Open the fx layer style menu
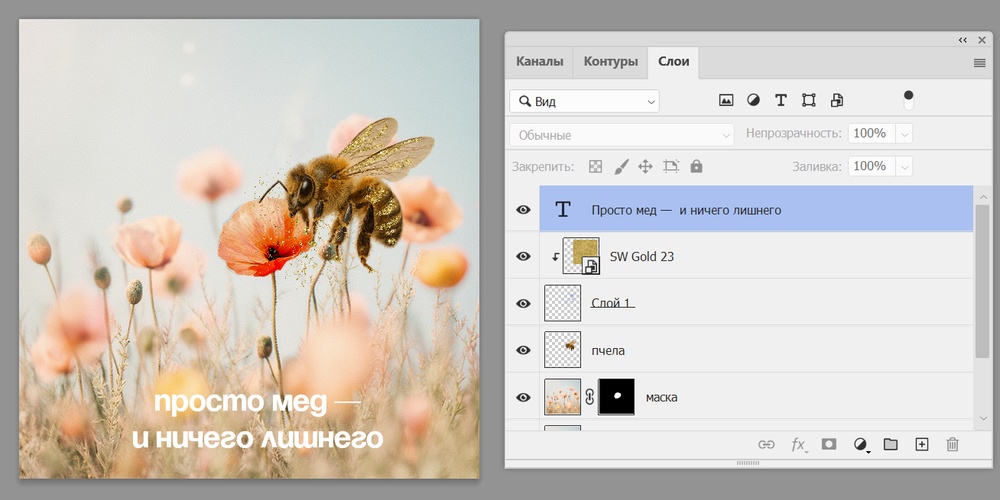The height and width of the screenshot is (500, 1000). [x=798, y=444]
